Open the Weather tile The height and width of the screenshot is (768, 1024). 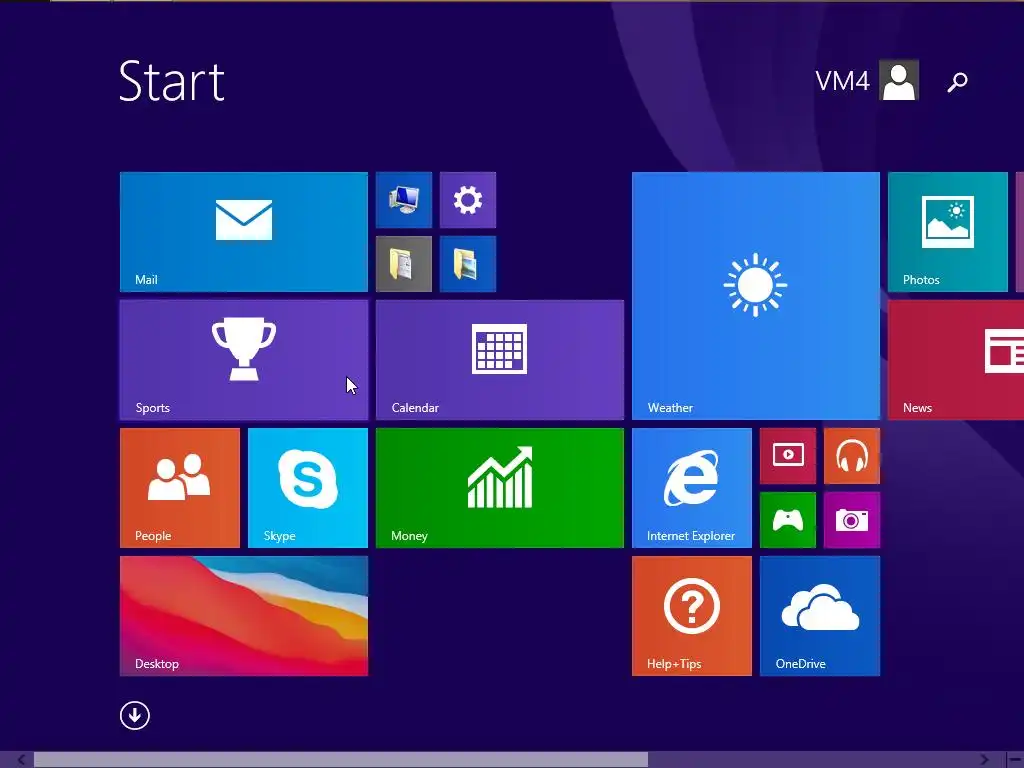pos(756,296)
